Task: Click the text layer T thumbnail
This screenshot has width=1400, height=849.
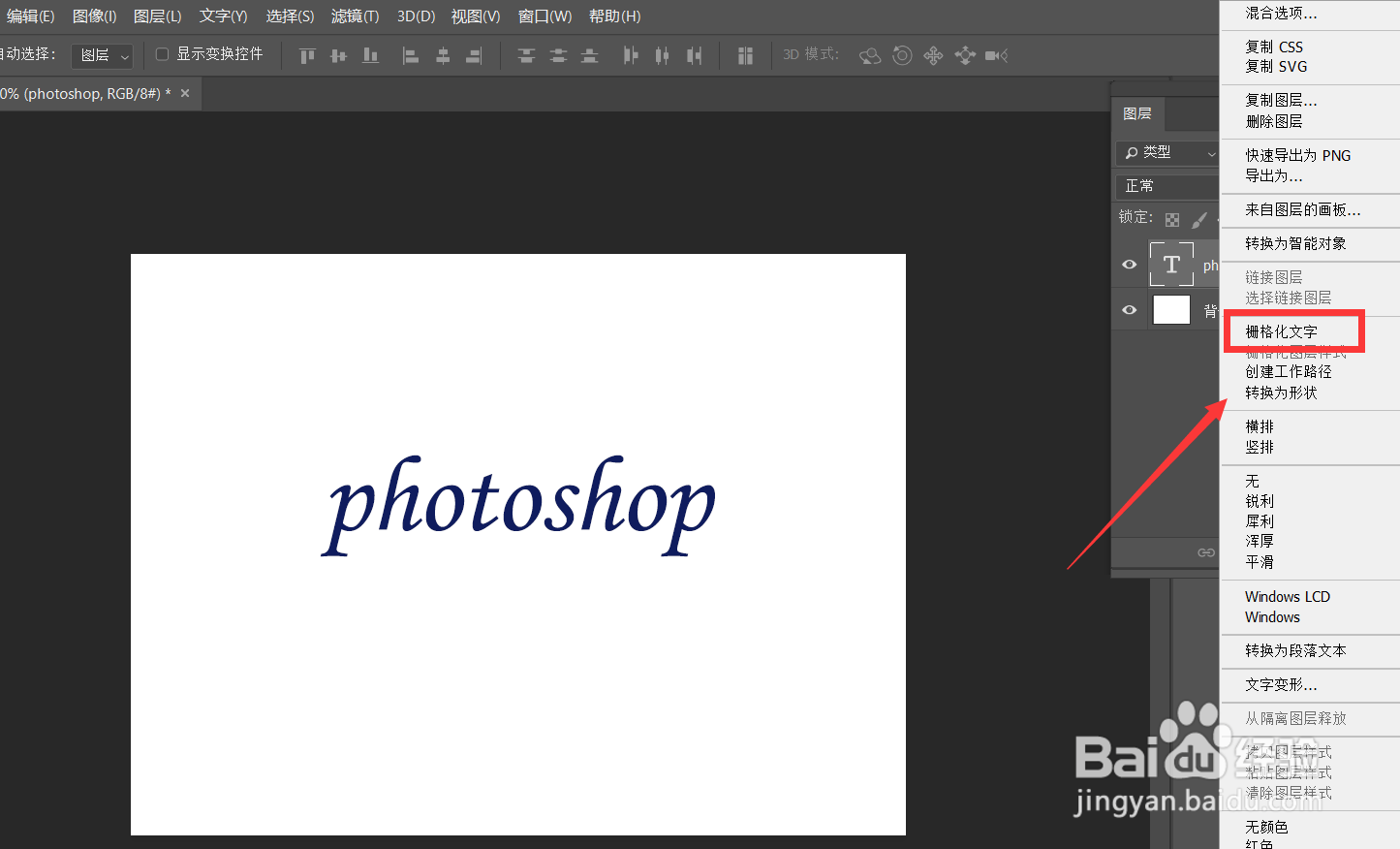Action: click(x=1171, y=265)
